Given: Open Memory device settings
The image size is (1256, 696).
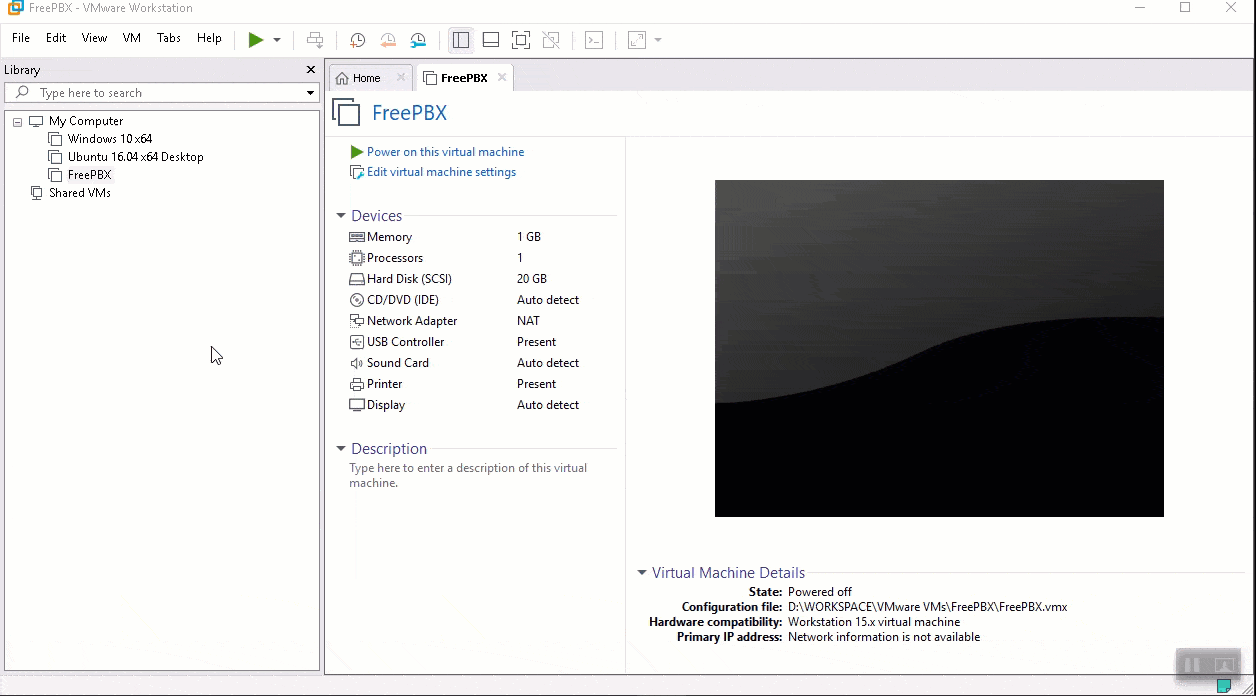Looking at the screenshot, I should (x=389, y=237).
